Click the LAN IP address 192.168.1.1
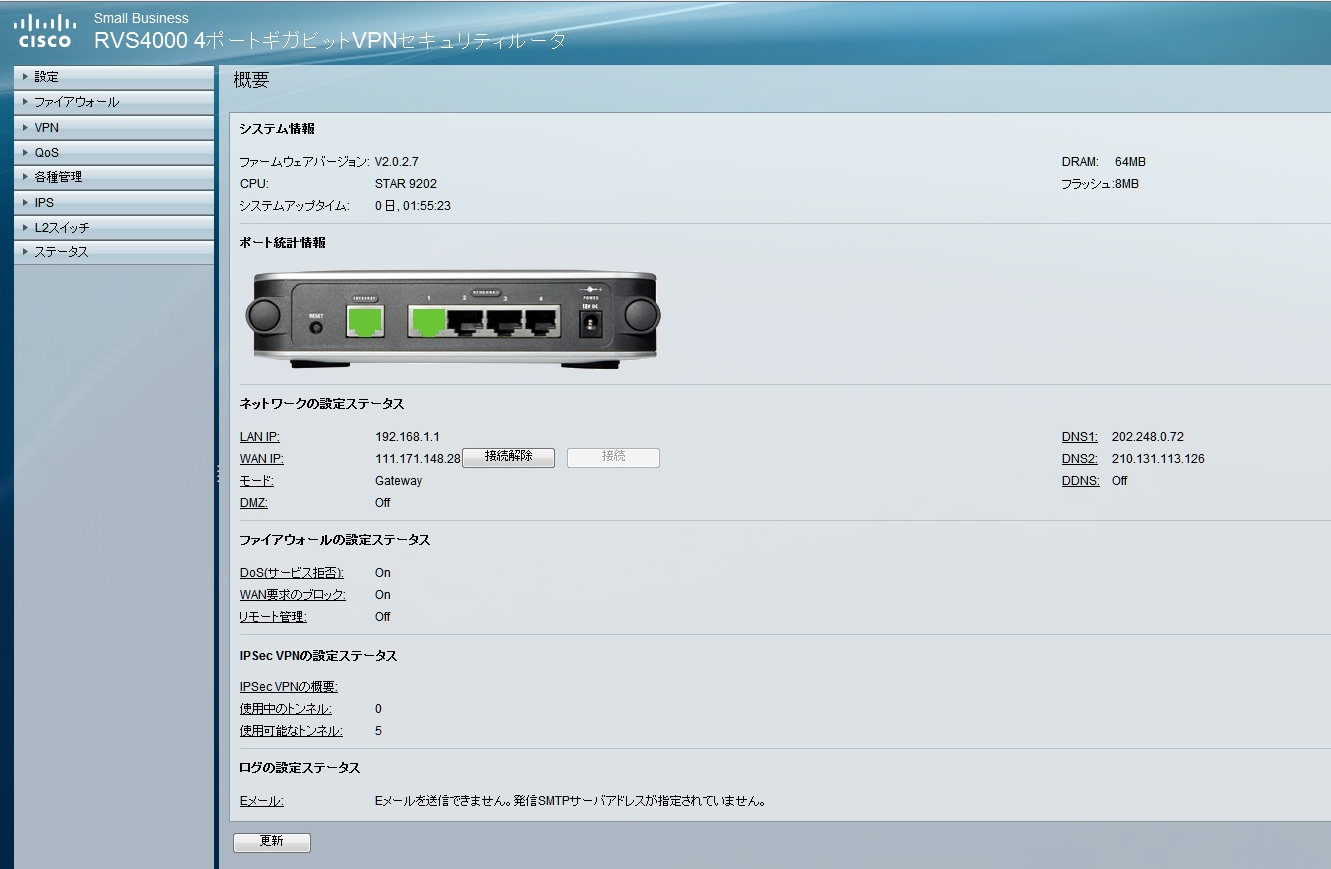Screen dimensions: 1331x869 (407, 437)
